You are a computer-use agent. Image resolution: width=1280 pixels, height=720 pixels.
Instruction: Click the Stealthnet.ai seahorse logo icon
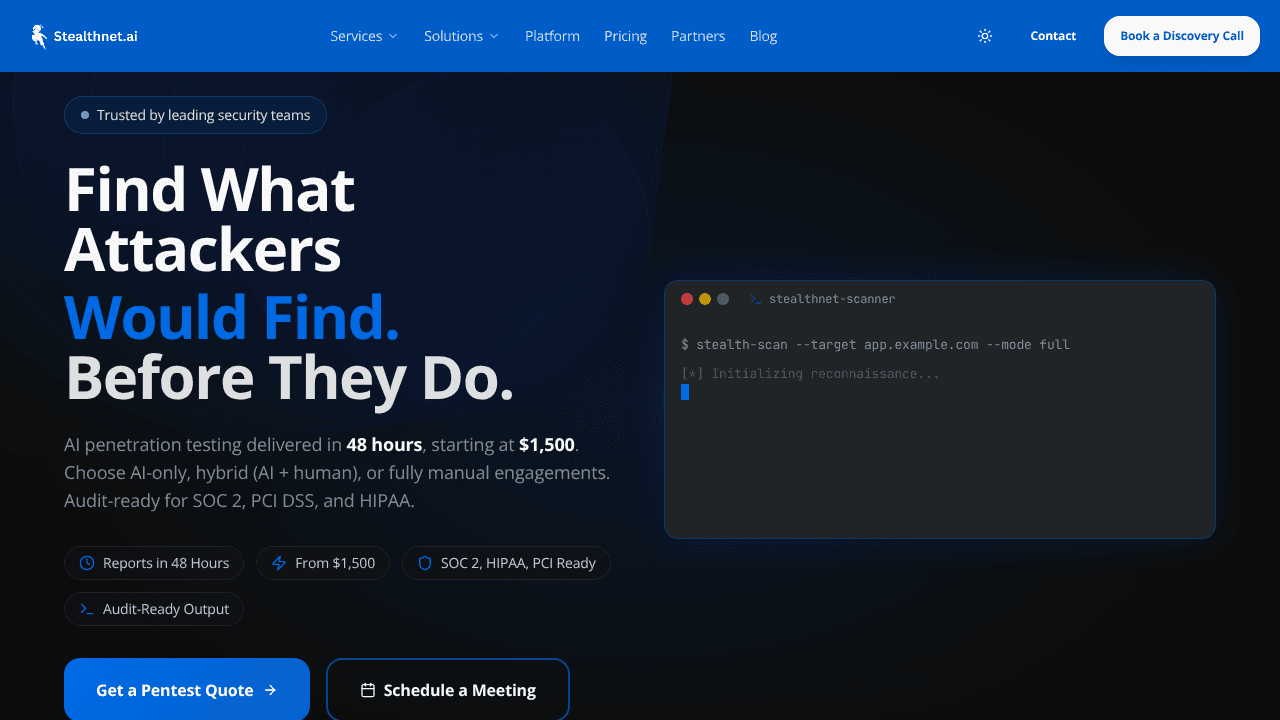point(39,36)
